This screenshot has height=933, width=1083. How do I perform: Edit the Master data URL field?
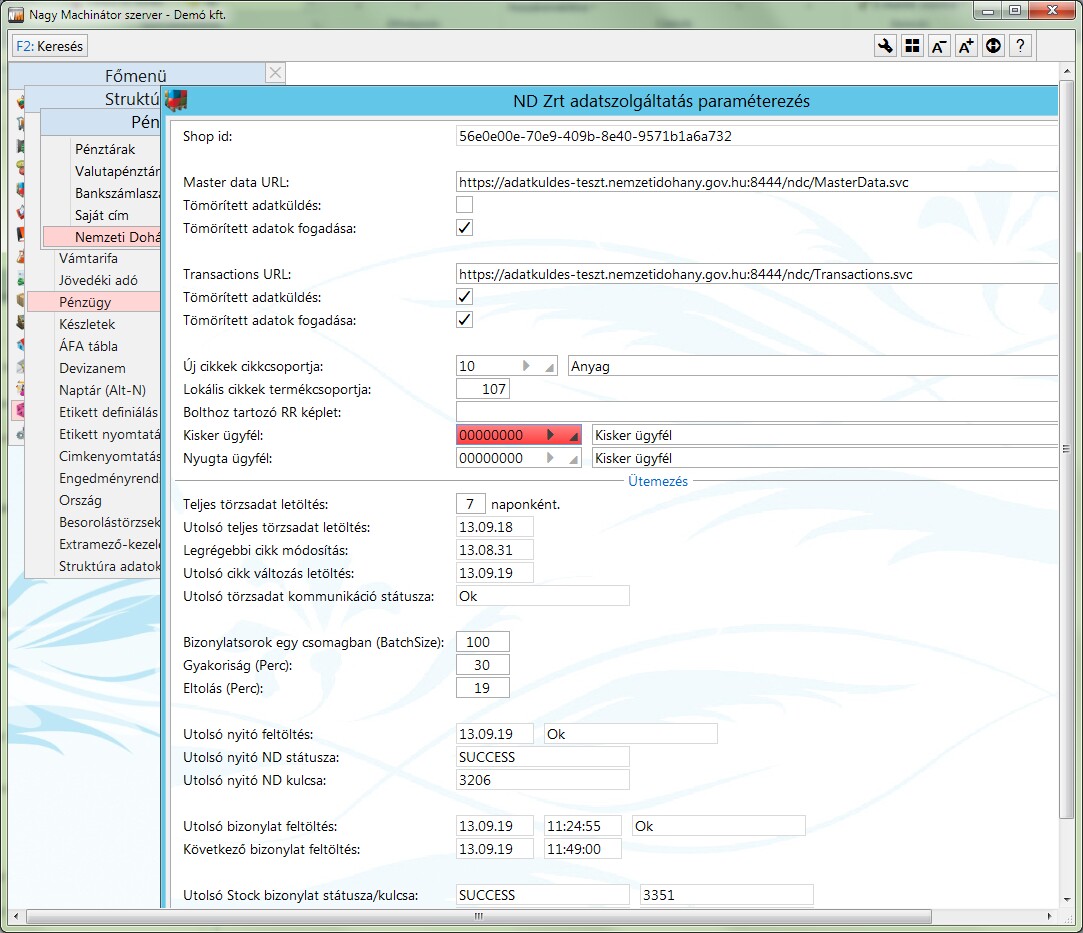click(x=756, y=182)
